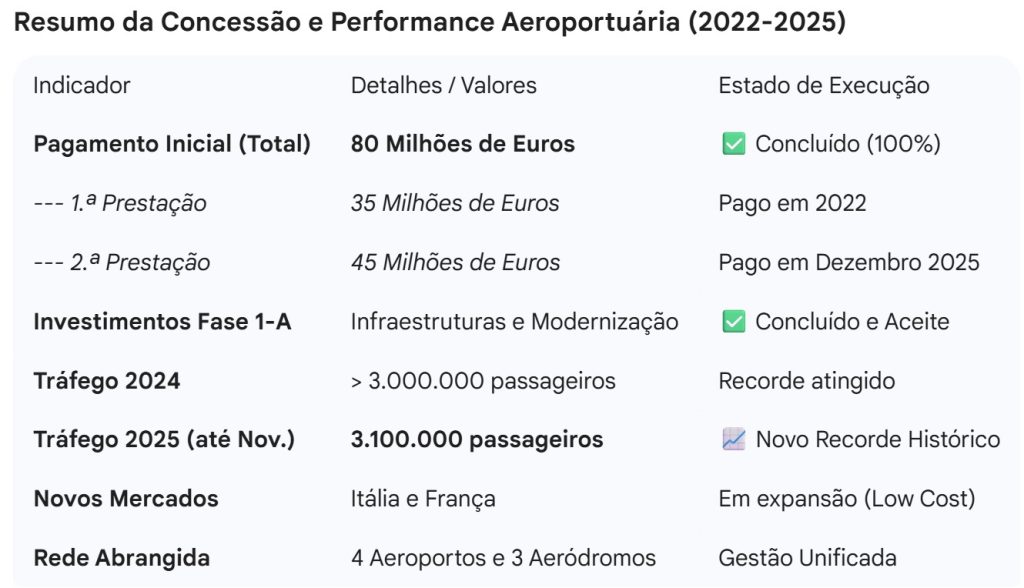This screenshot has width=1024, height=588.
Task: Click the chart icon beside Novo Recorde Histórico
Action: pos(733,440)
